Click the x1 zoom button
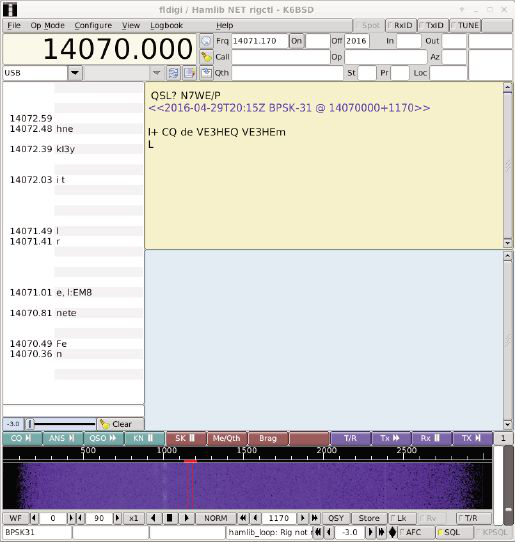Image resolution: width=515 pixels, height=542 pixels. click(x=133, y=518)
